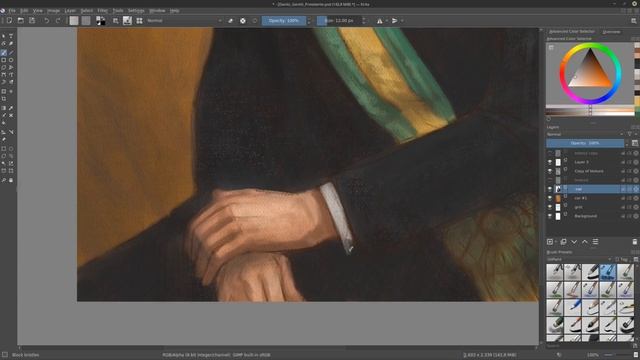640x360 pixels.
Task: Open the Settings menu
Action: (136, 11)
